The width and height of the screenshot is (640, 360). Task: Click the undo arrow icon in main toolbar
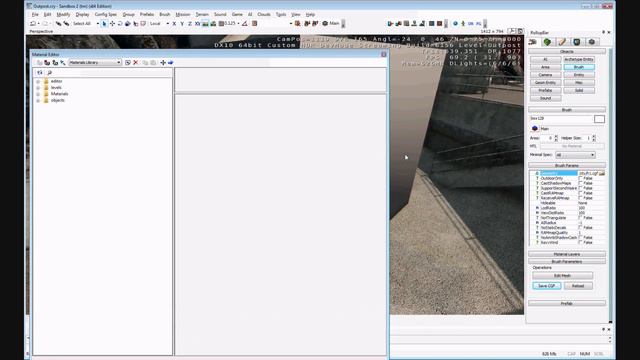[x=33, y=24]
